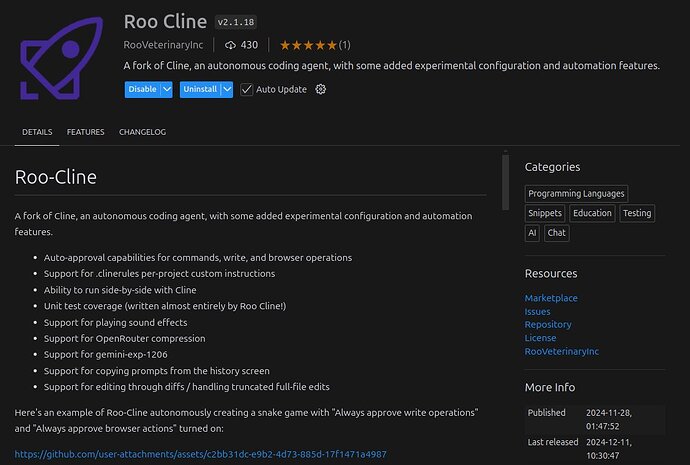Click the Uninstall button
The height and width of the screenshot is (465, 690).
[x=200, y=89]
